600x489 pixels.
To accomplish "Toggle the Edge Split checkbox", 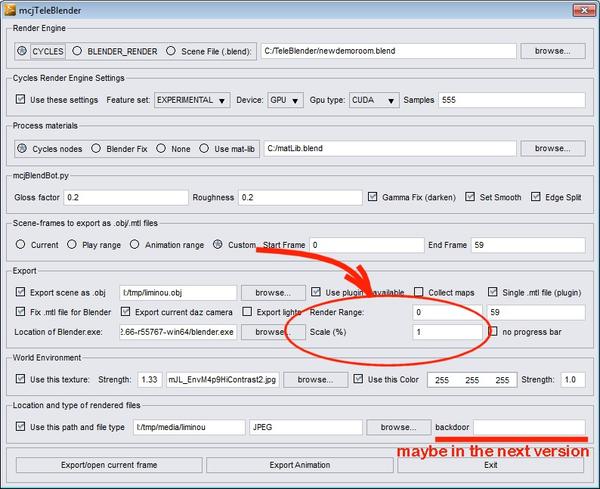I will [535, 197].
